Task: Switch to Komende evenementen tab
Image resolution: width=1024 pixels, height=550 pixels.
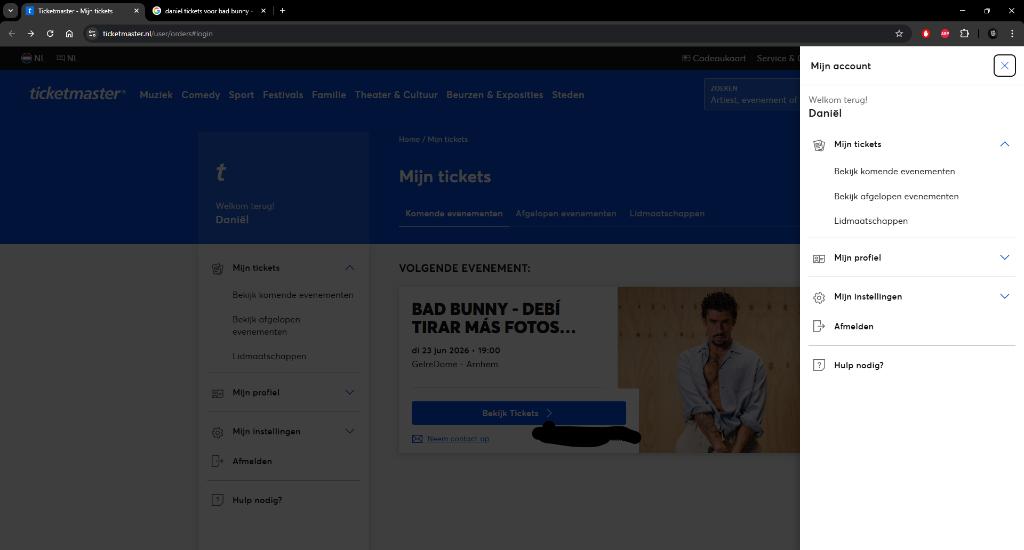Action: pos(454,214)
